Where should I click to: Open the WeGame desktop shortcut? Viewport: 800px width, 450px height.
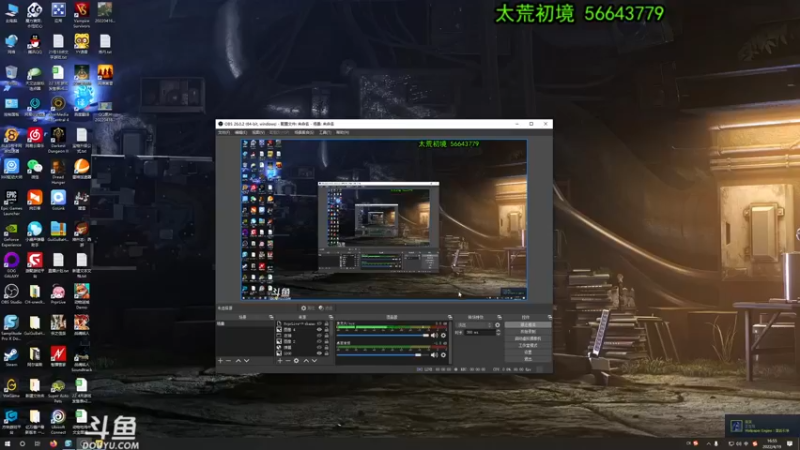(x=11, y=388)
